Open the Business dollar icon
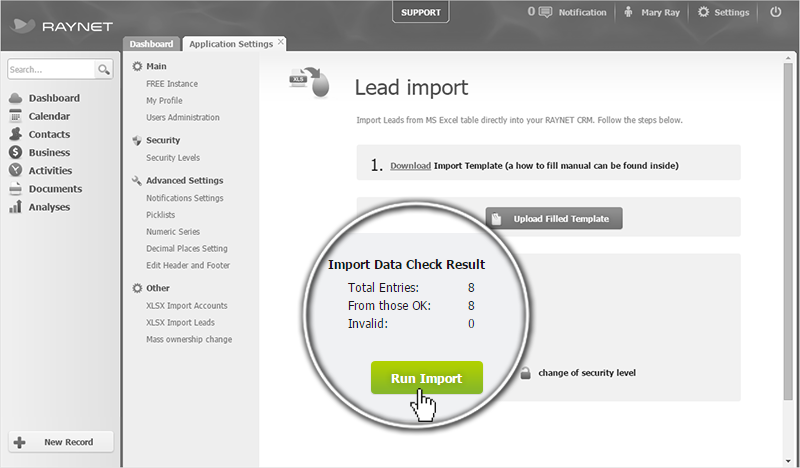 click(x=16, y=152)
